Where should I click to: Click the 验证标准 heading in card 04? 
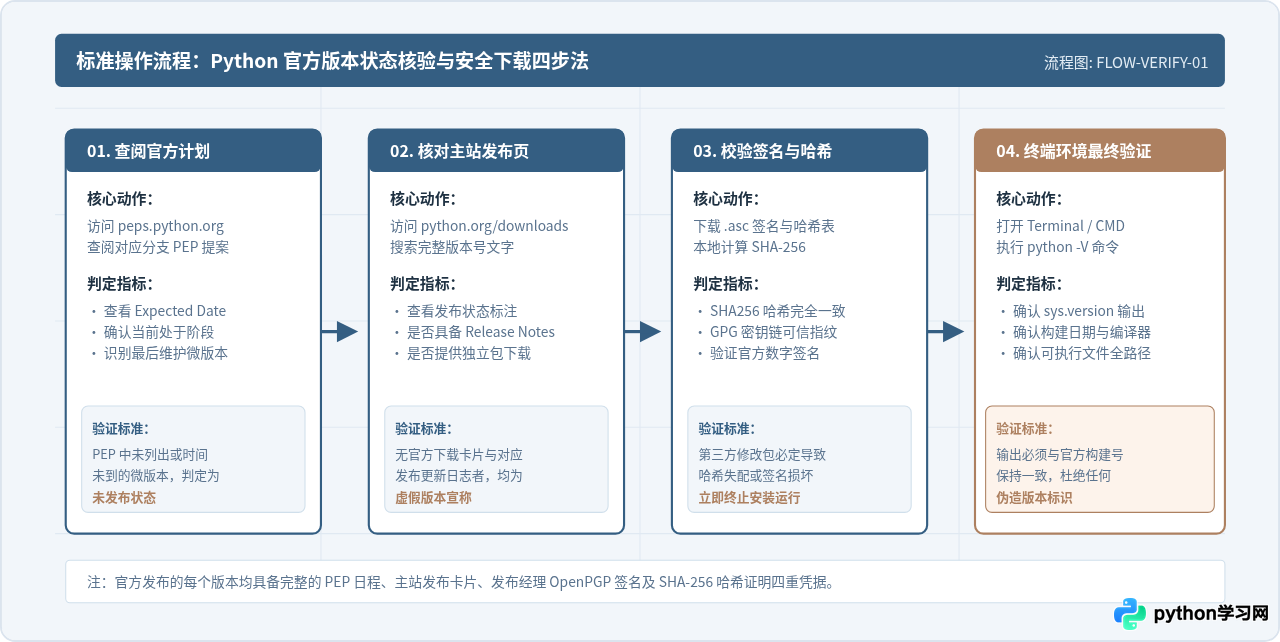pos(1025,429)
